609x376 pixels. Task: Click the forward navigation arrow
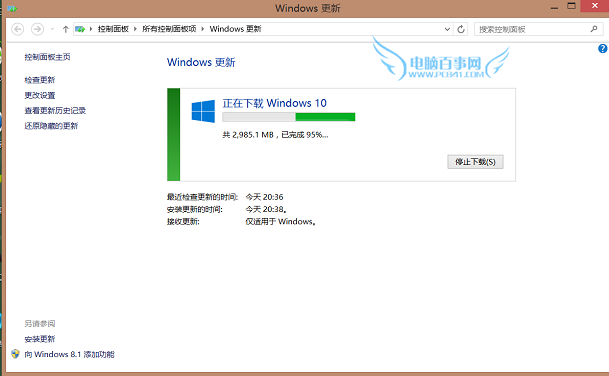point(37,29)
